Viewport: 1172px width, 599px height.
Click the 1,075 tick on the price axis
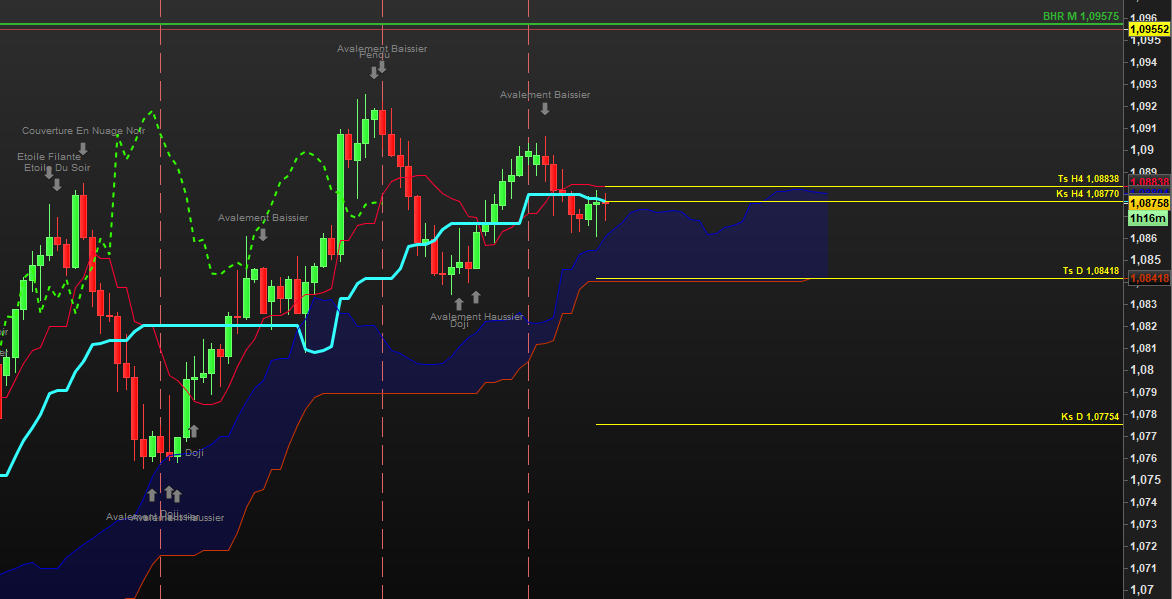1143,480
